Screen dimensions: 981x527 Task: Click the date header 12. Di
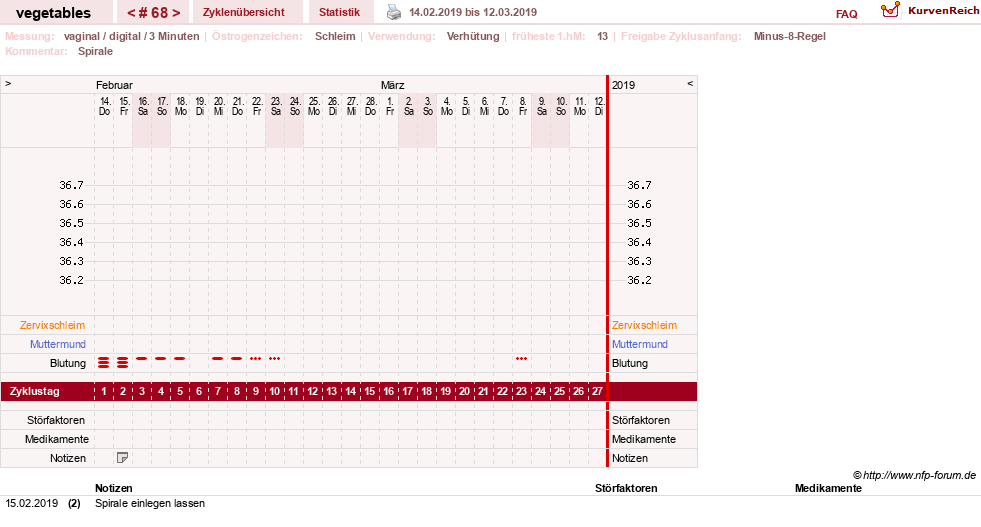(599, 106)
